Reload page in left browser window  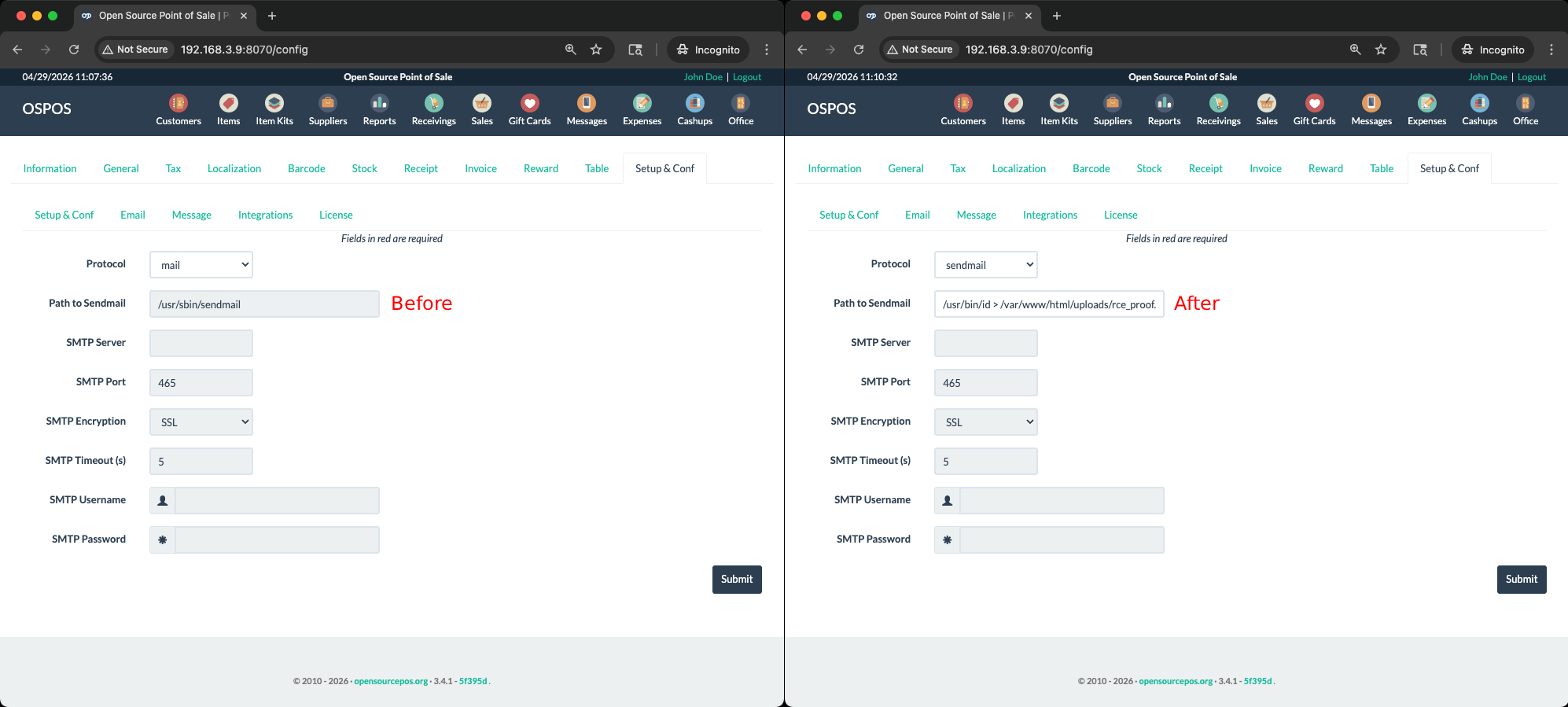coord(74,50)
